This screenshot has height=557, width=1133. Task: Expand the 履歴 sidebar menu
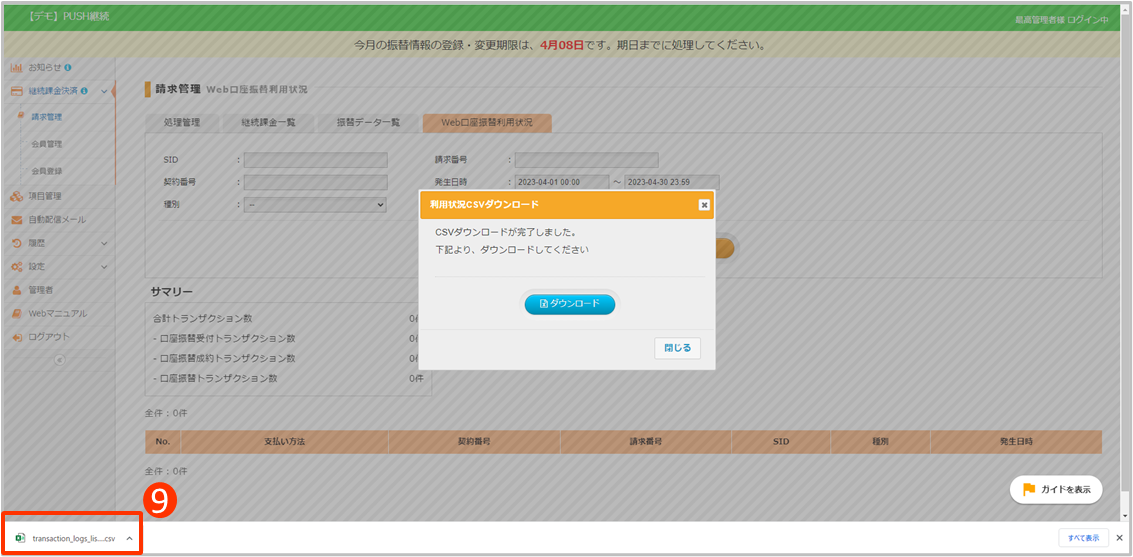58,243
